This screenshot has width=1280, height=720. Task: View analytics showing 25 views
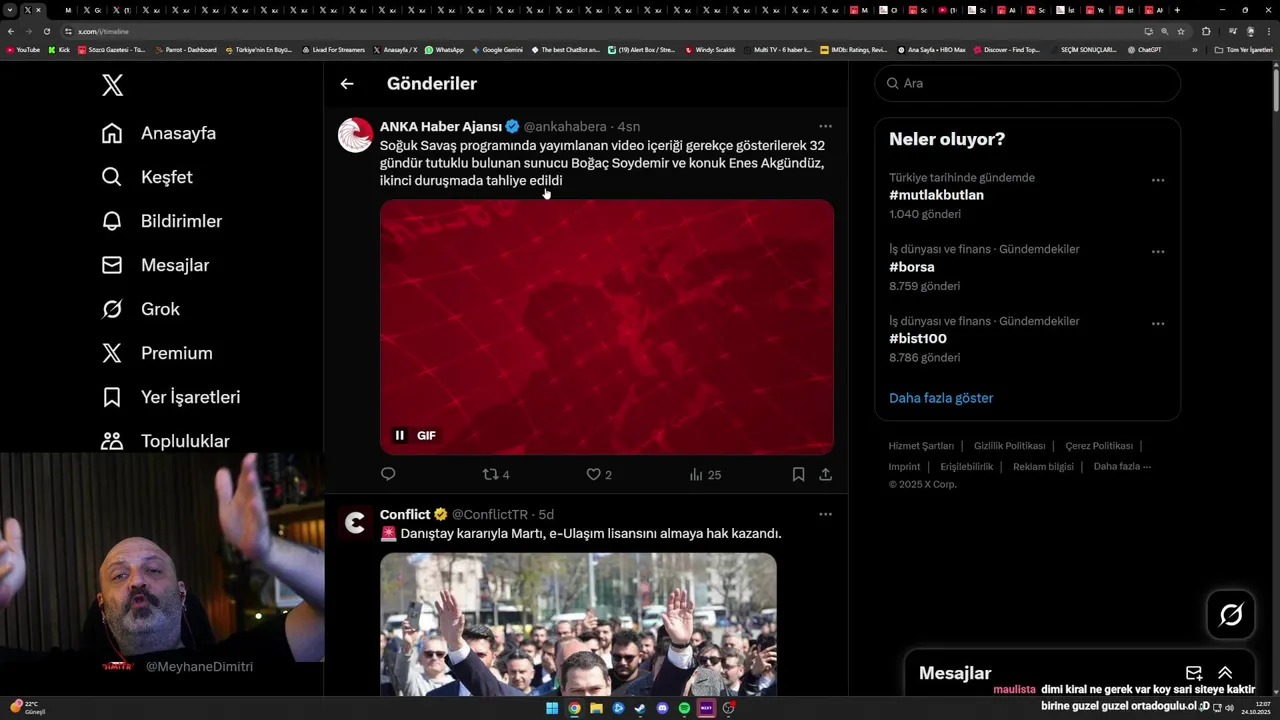pyautogui.click(x=705, y=474)
